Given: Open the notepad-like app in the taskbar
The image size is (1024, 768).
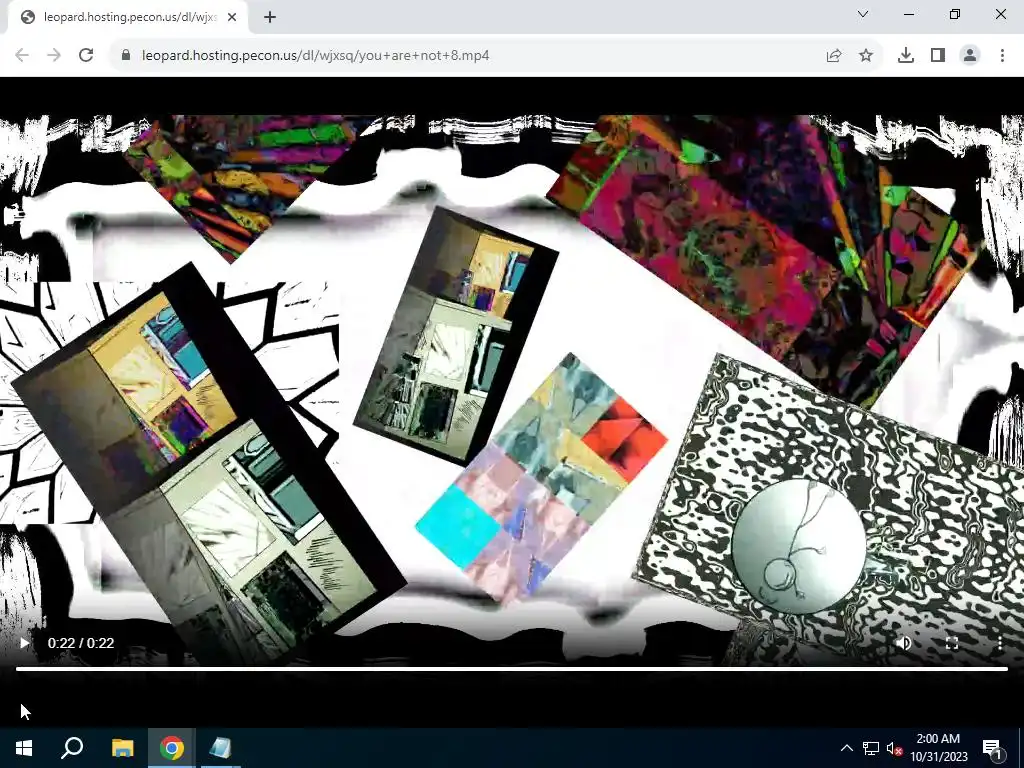Looking at the screenshot, I should (221, 748).
